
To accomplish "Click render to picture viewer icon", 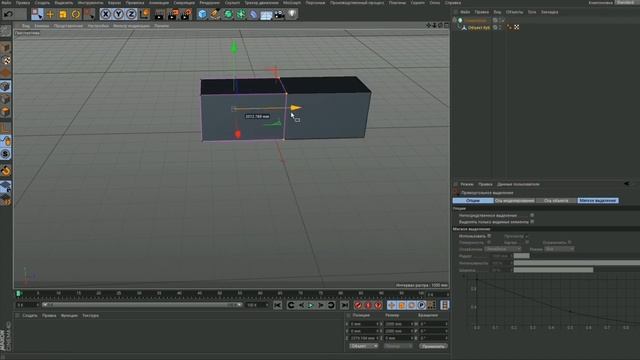I will point(173,14).
